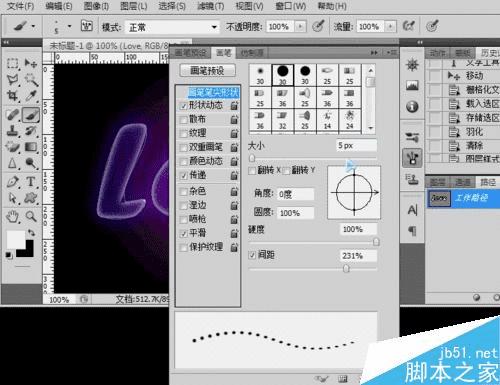The width and height of the screenshot is (500, 385).
Task: Expand the toolbox double-arrow header
Action: [x=6, y=42]
